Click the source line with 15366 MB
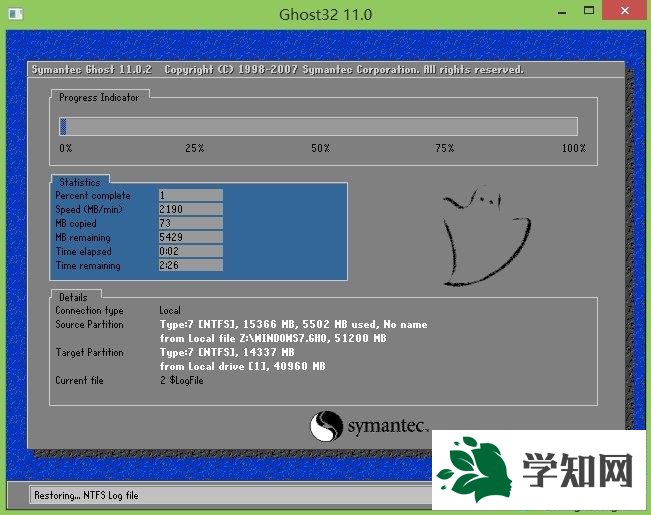The height and width of the screenshot is (515, 651). click(294, 324)
